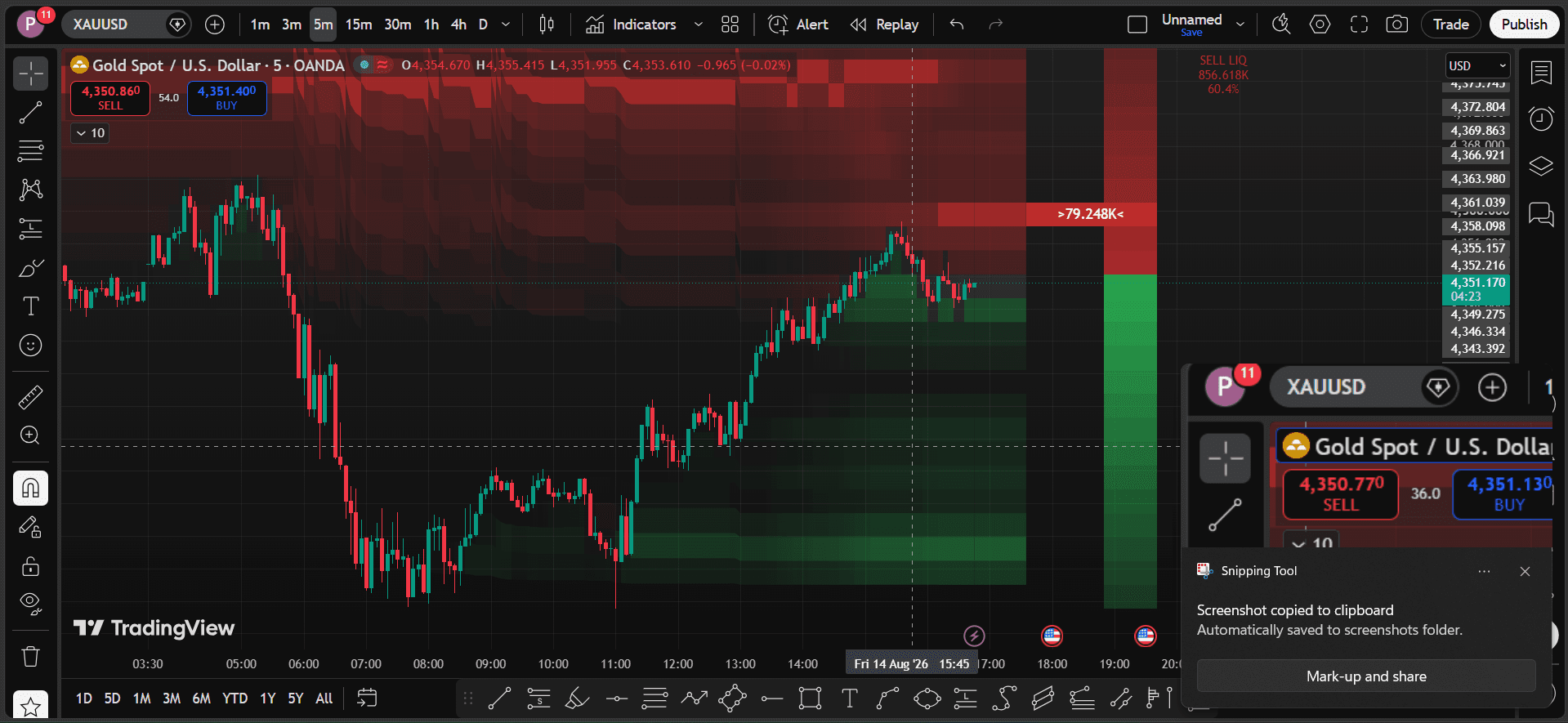Open the alerts panel clock icon

(1541, 119)
